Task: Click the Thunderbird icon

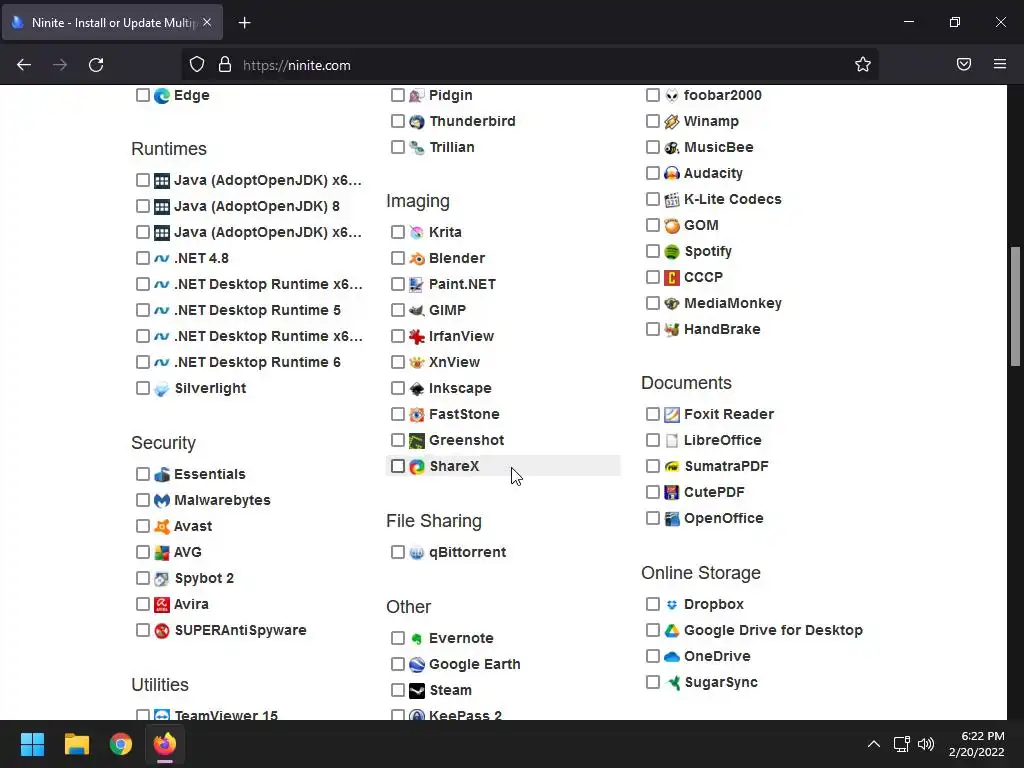Action: click(417, 121)
